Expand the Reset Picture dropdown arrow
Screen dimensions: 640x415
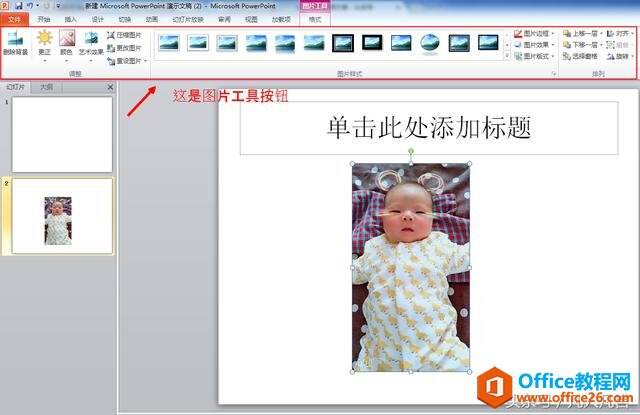tap(145, 61)
